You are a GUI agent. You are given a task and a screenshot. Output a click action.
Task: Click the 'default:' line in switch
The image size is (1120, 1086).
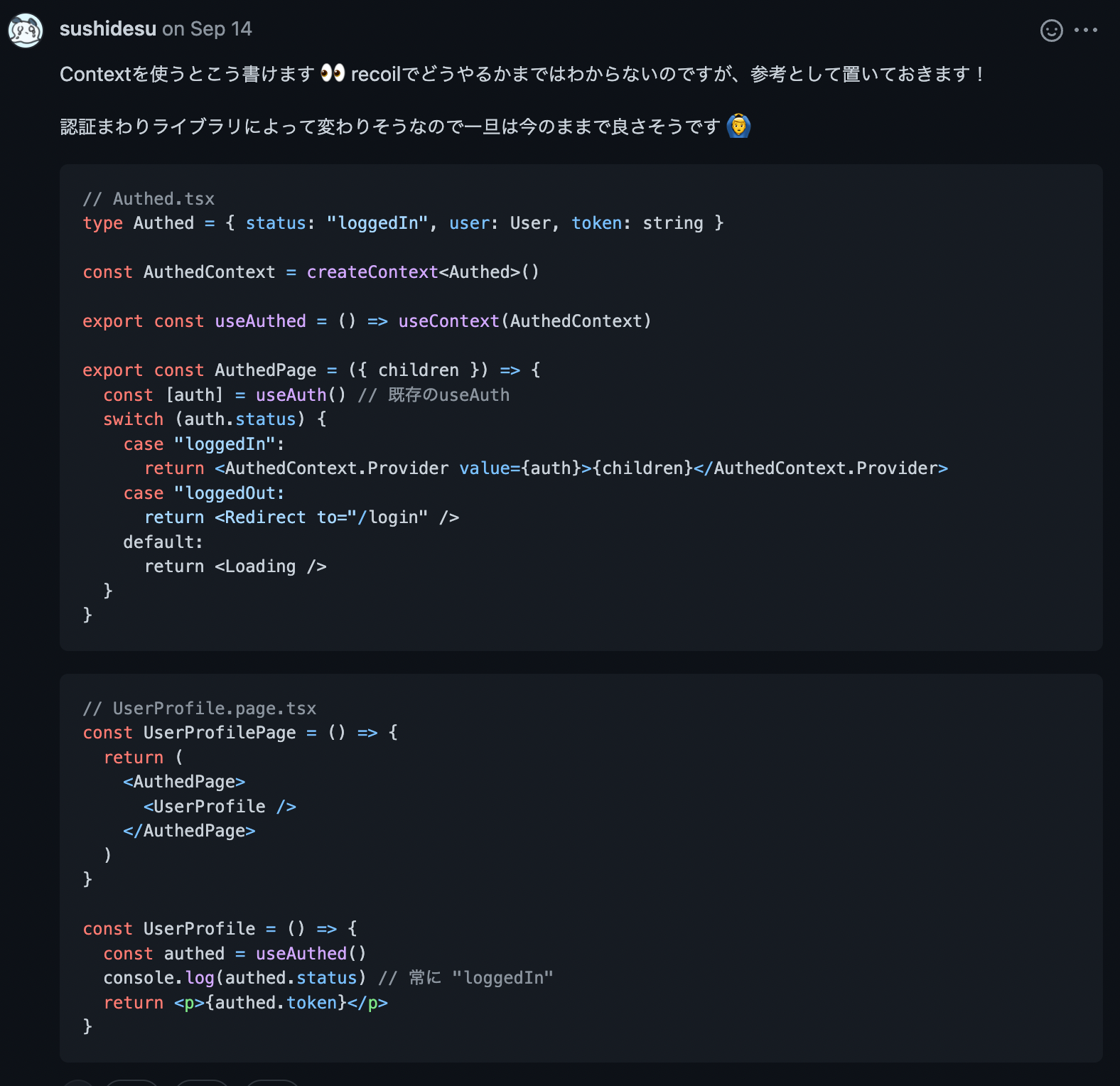[163, 542]
